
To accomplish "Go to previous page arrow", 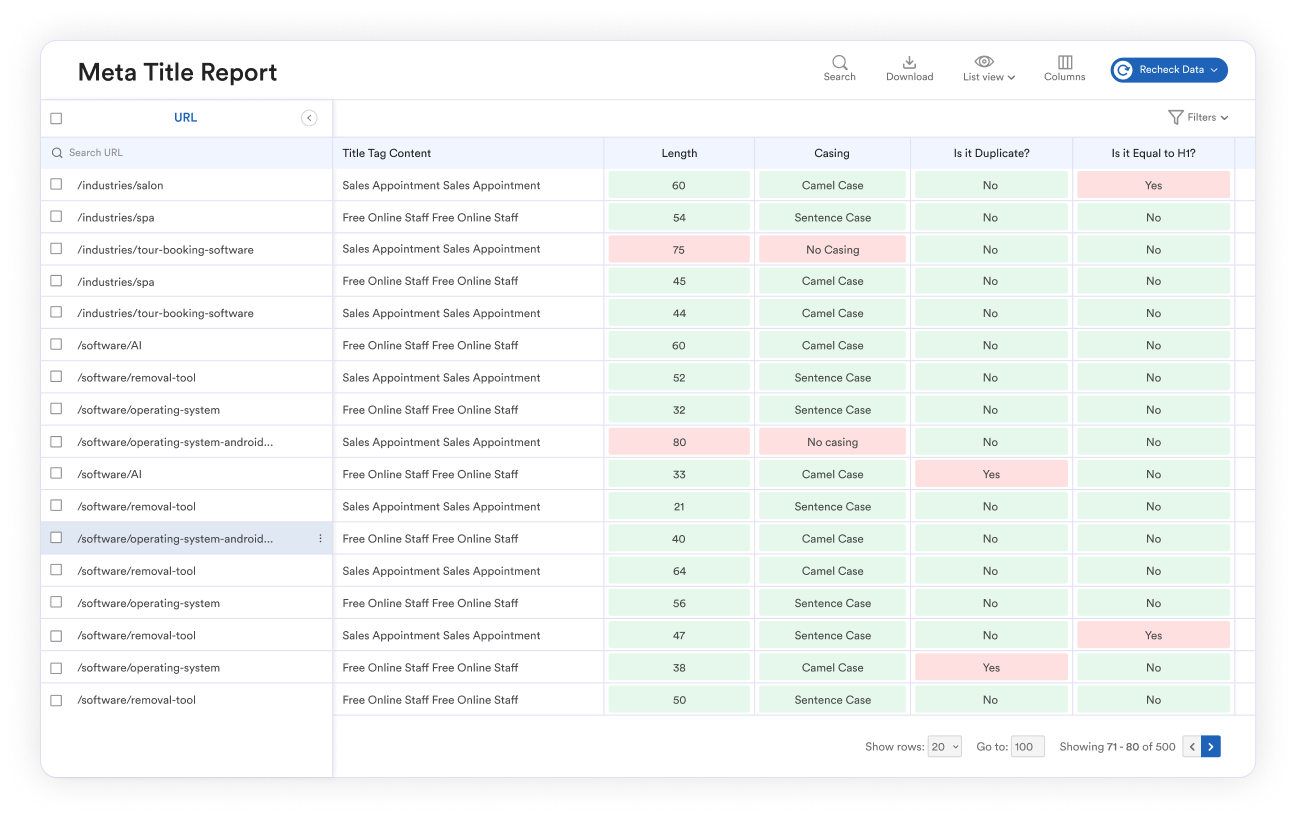I will [x=1191, y=746].
